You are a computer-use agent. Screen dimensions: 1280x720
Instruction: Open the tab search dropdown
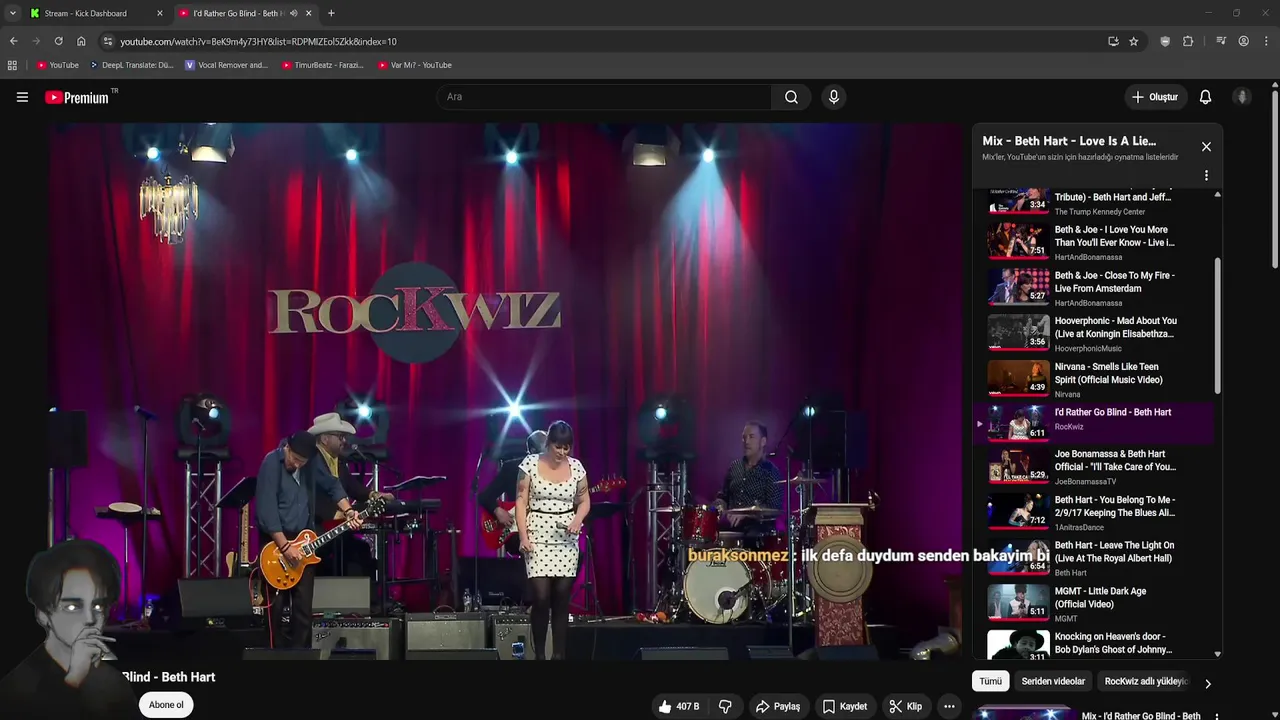coord(12,13)
